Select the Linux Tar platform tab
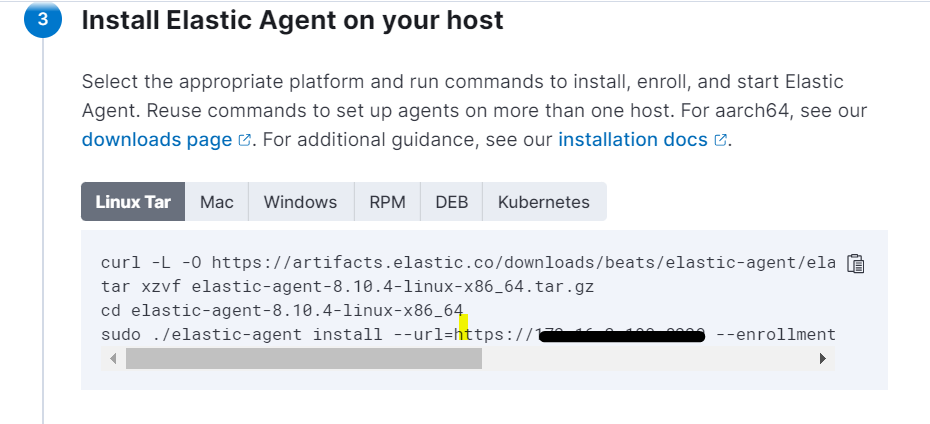This screenshot has width=930, height=424. point(133,202)
